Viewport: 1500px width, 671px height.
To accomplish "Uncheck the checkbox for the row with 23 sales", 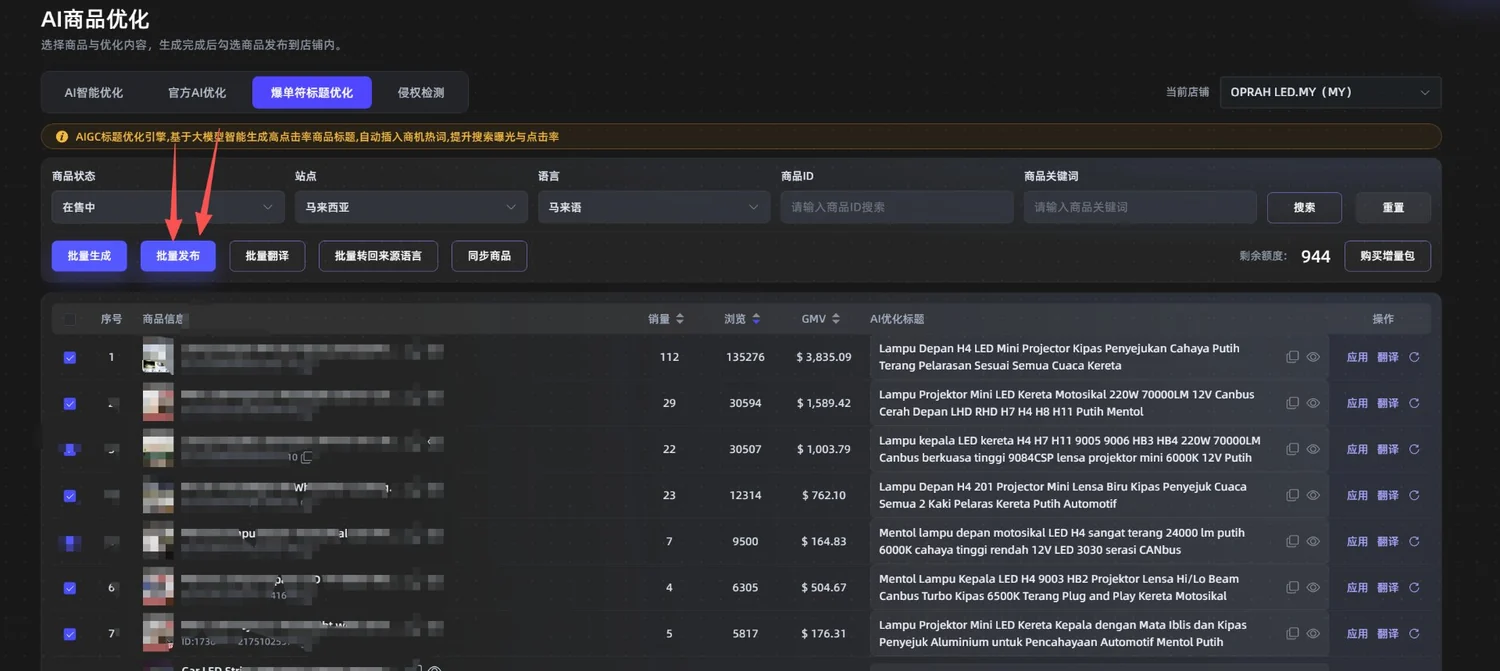I will coord(70,496).
